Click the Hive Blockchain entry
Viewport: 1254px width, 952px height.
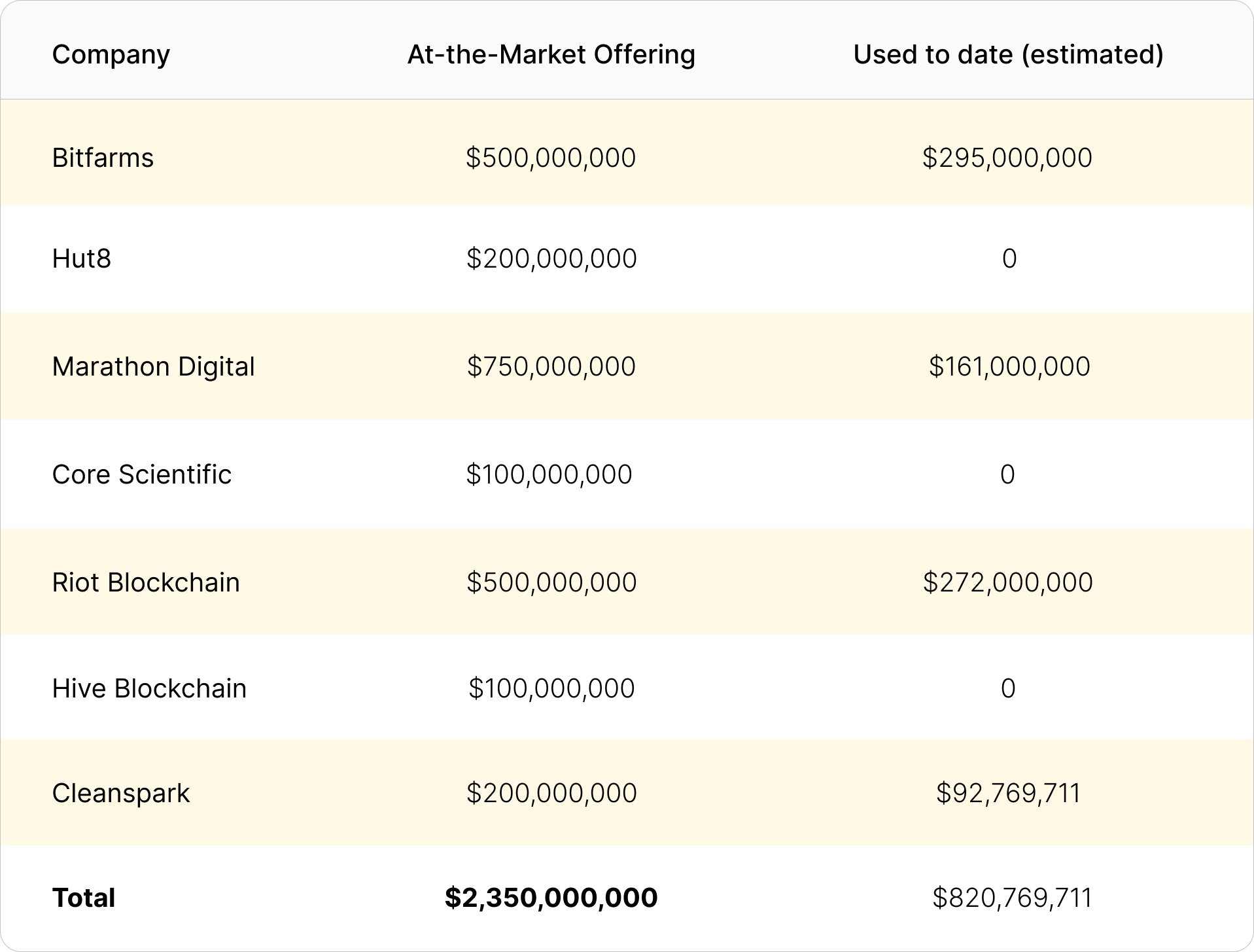(149, 688)
